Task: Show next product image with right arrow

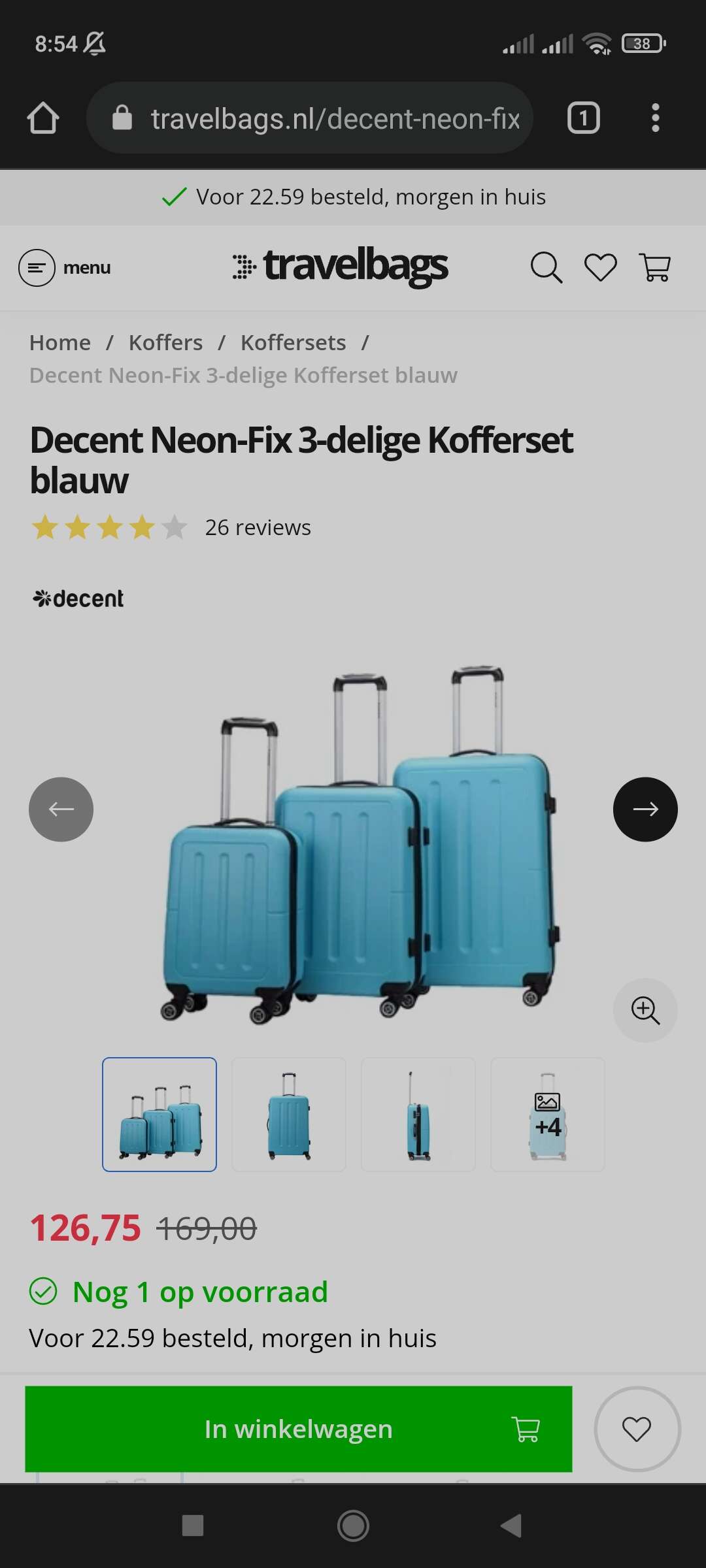Action: coord(645,809)
